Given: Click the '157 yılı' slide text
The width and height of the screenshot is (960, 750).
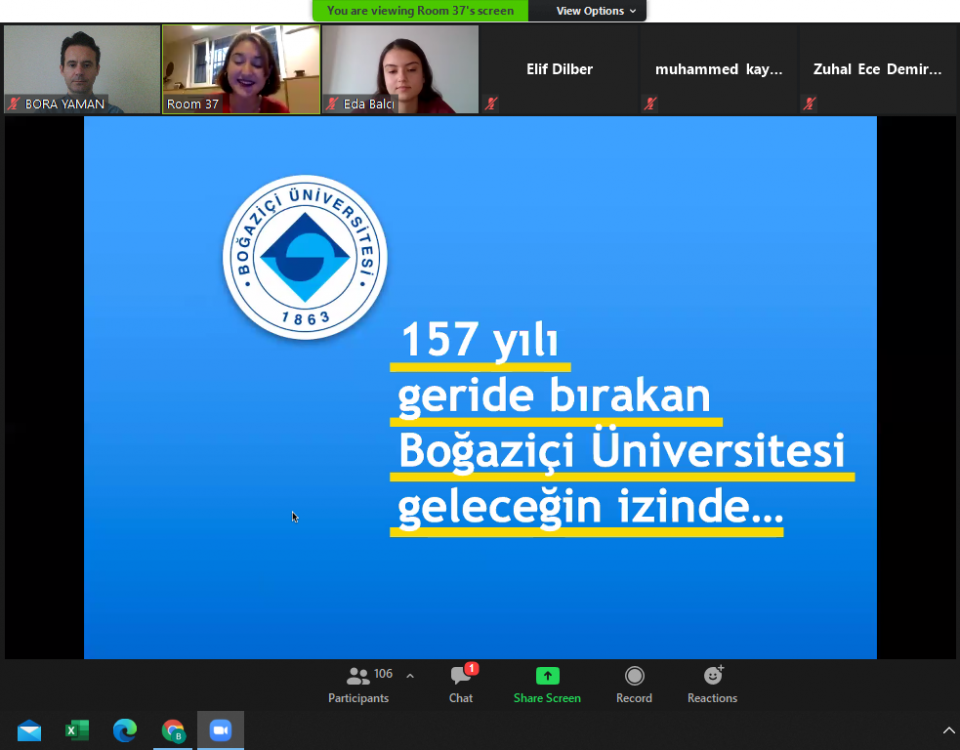Looking at the screenshot, I should tap(479, 340).
